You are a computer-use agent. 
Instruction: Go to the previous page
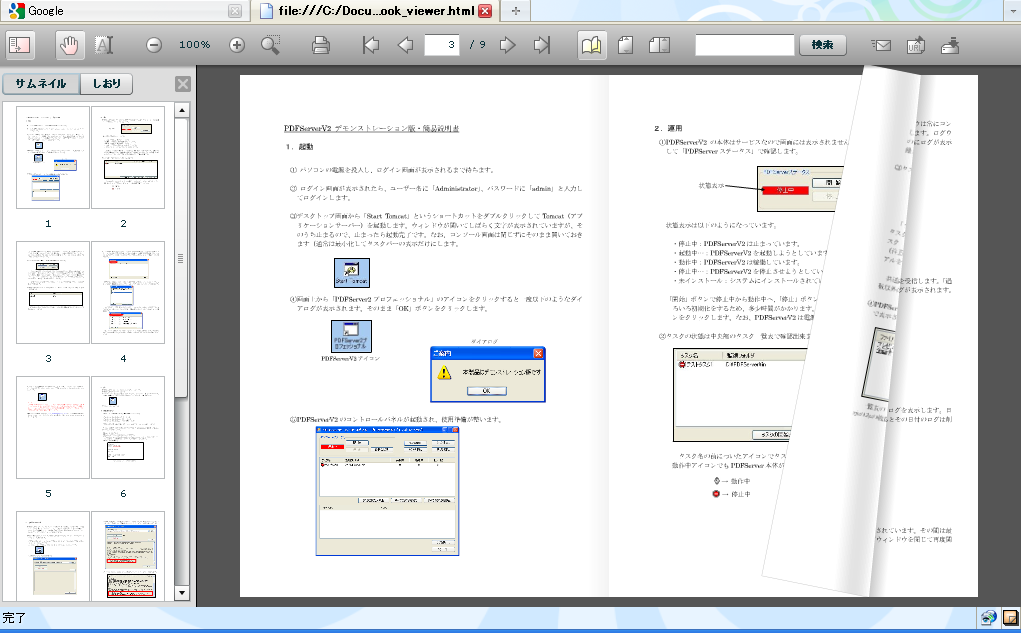click(405, 45)
